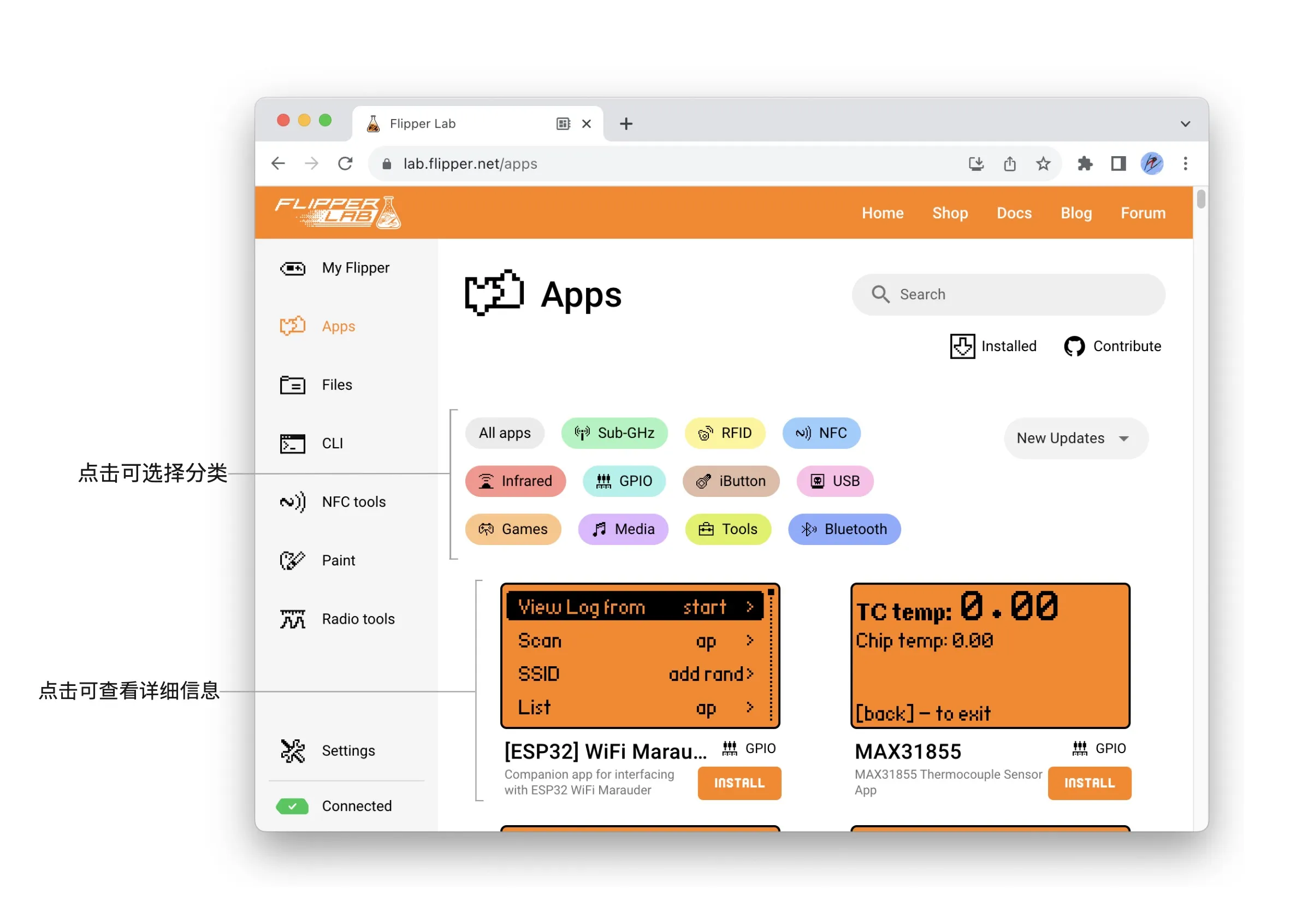Open the MAX31855 app title
This screenshot has width=1290, height=924.
point(908,751)
